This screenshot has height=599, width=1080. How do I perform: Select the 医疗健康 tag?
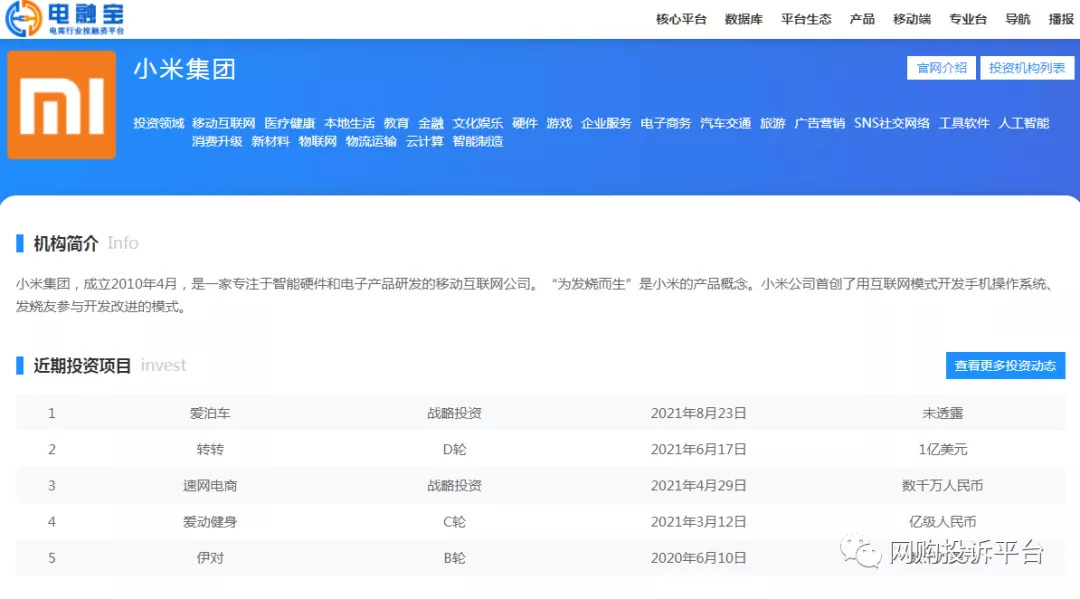[289, 123]
